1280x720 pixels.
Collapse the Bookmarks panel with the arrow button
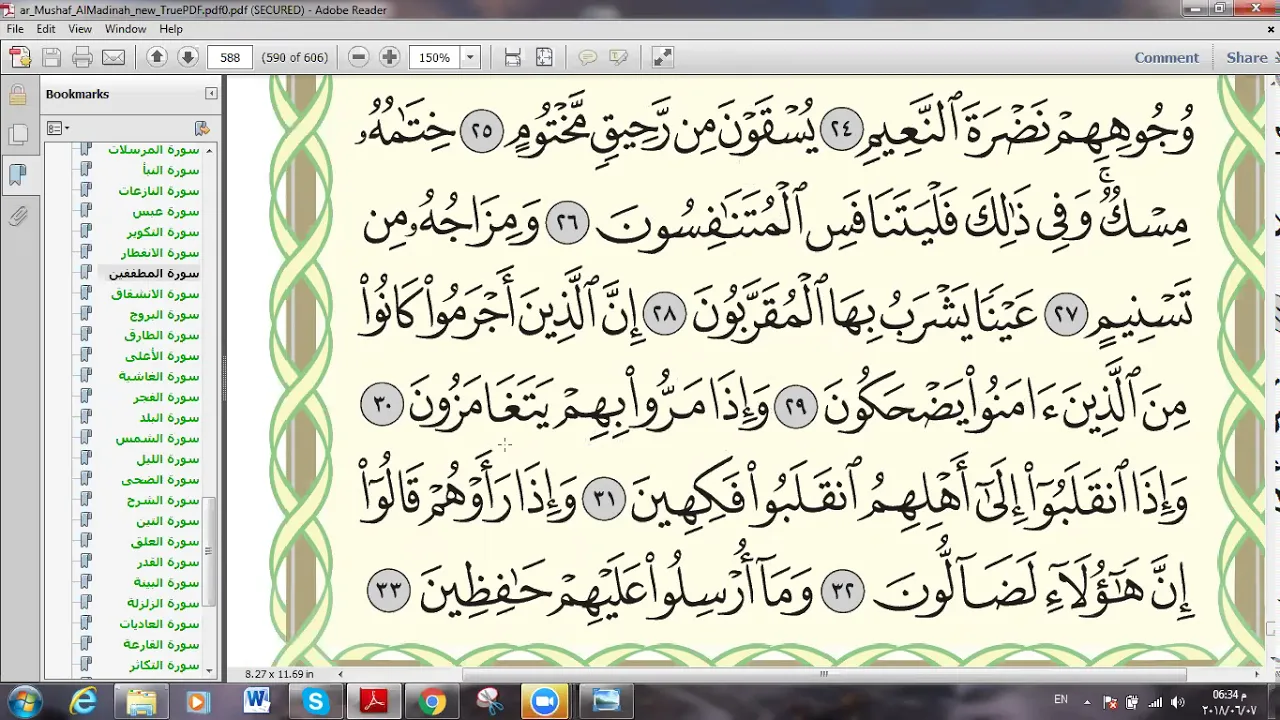pos(211,94)
